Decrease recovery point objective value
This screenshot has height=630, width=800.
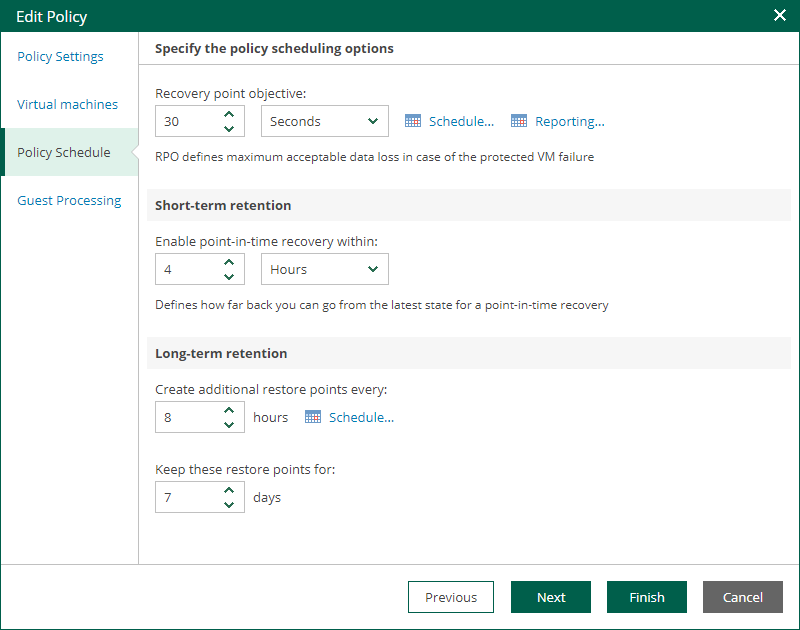(229, 129)
